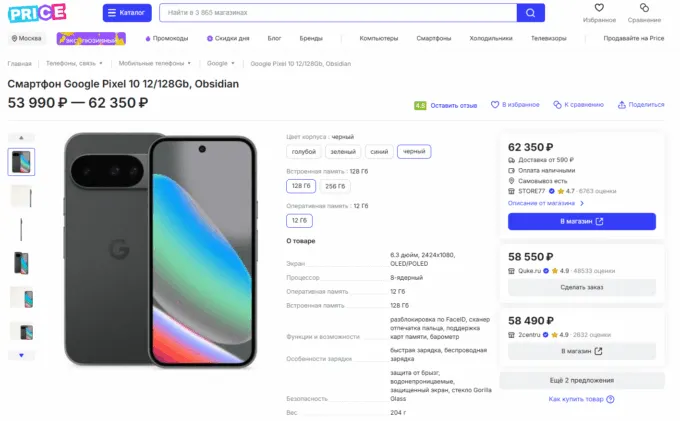Open the Смартфоны navigation item
The image size is (680, 421).
(434, 38)
